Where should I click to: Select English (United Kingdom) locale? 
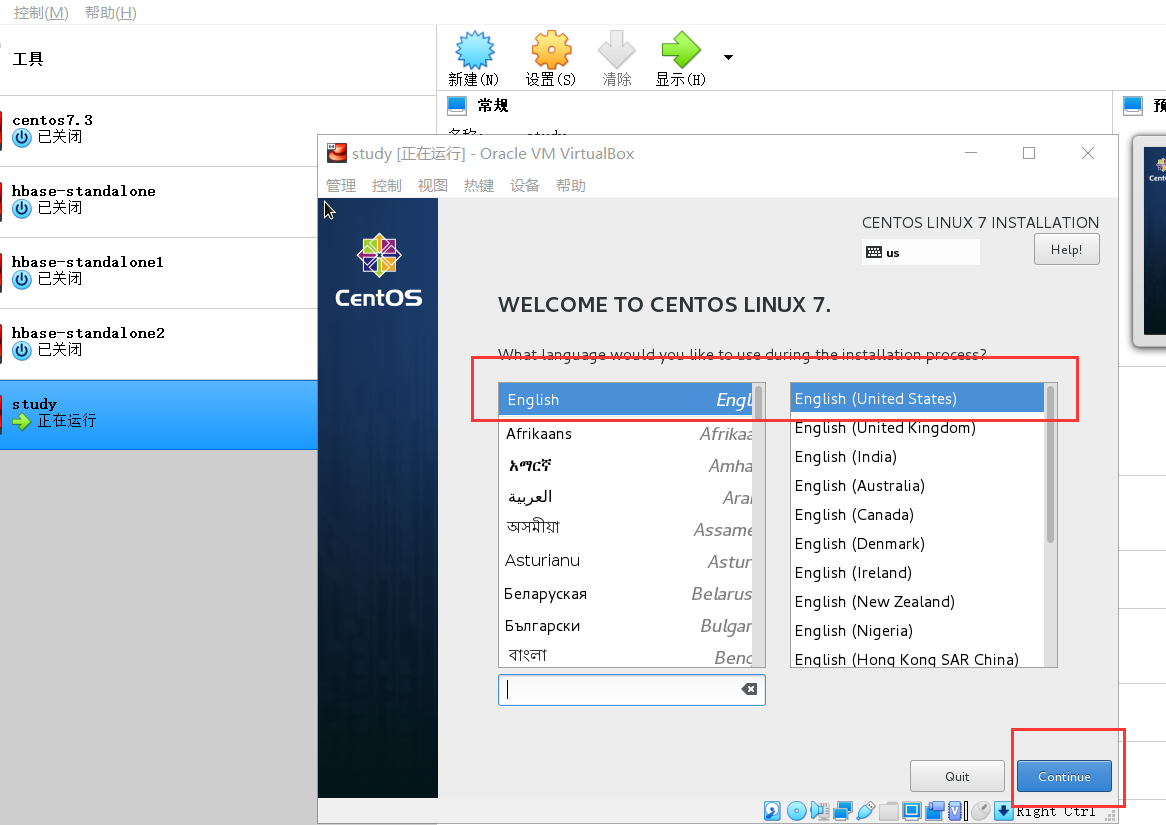[x=918, y=428]
